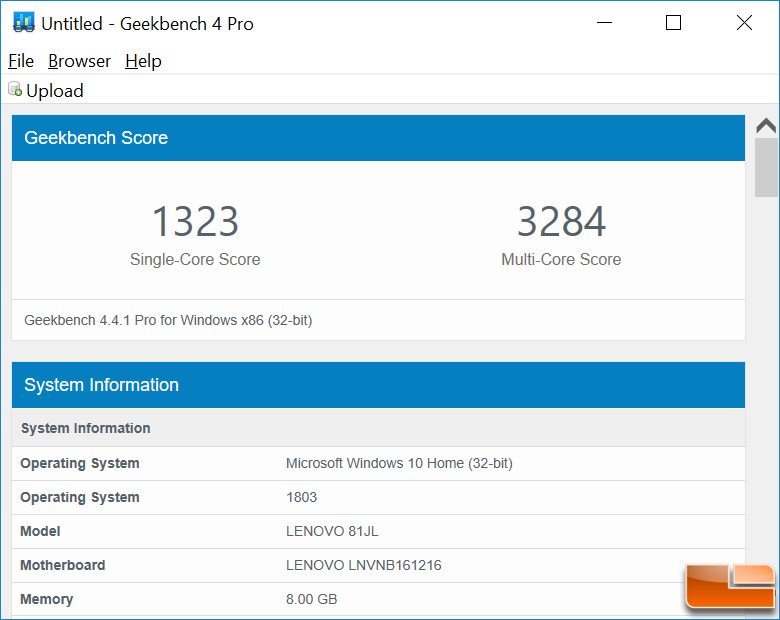Open the Help menu
This screenshot has width=780, height=620.
point(143,61)
